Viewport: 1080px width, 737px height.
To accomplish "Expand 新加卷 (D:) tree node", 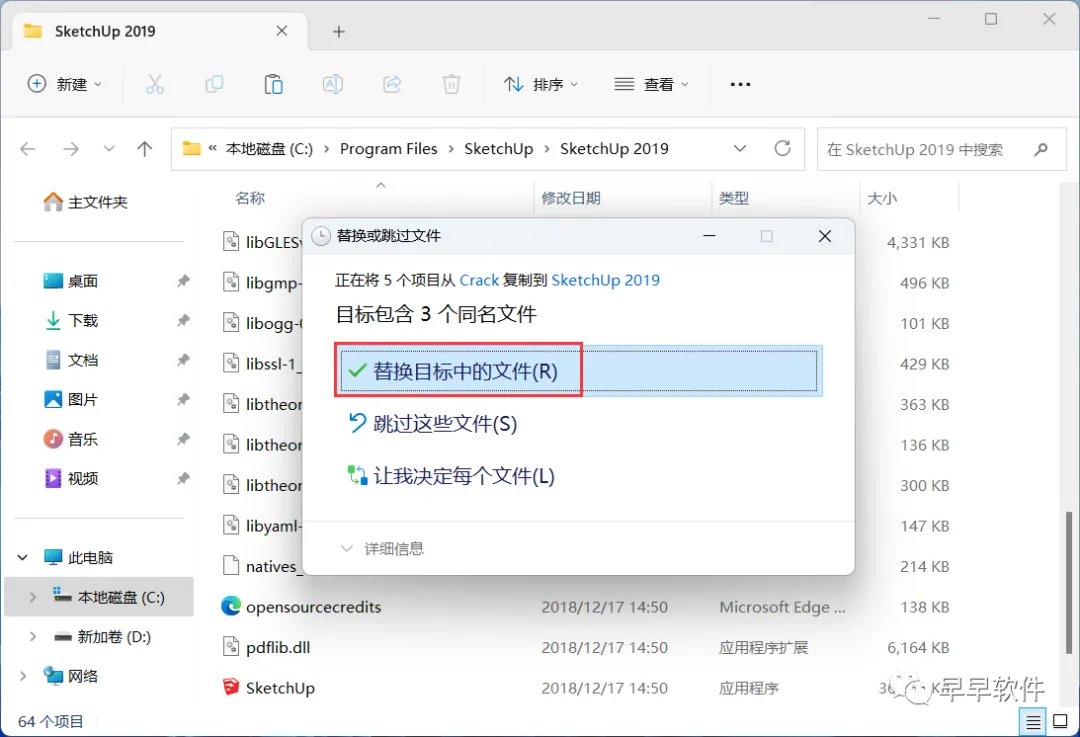I will point(32,636).
